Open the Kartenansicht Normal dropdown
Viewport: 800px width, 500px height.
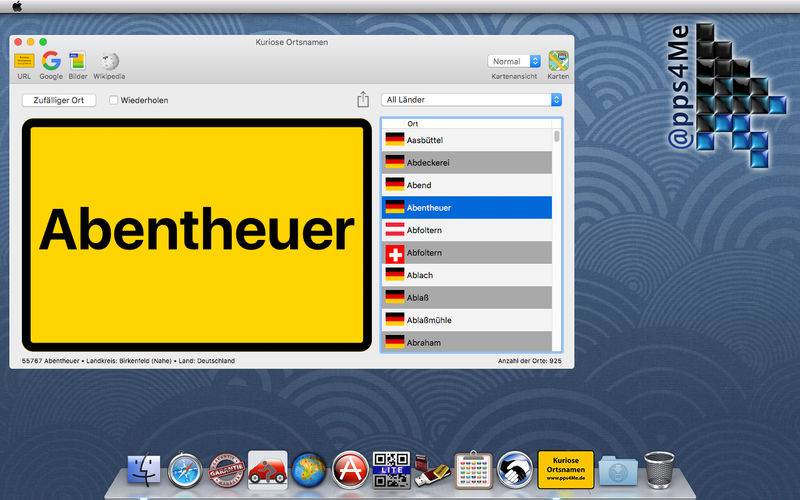click(514, 61)
